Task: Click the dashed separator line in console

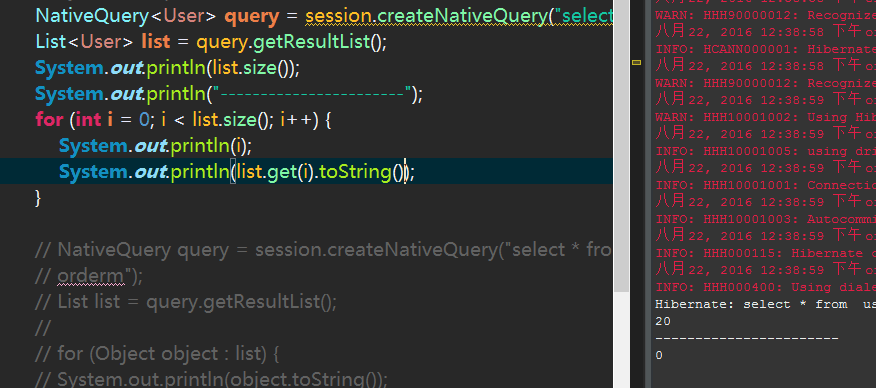Action: tap(746, 339)
